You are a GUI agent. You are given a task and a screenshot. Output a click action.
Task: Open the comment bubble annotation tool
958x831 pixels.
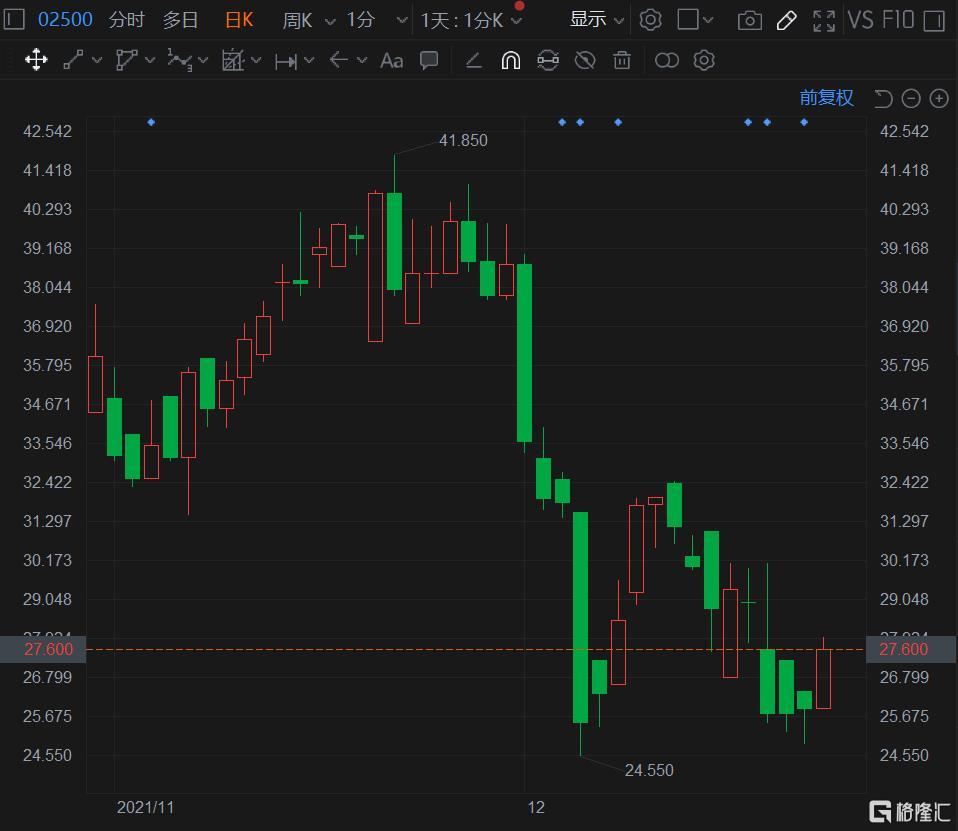pos(429,61)
